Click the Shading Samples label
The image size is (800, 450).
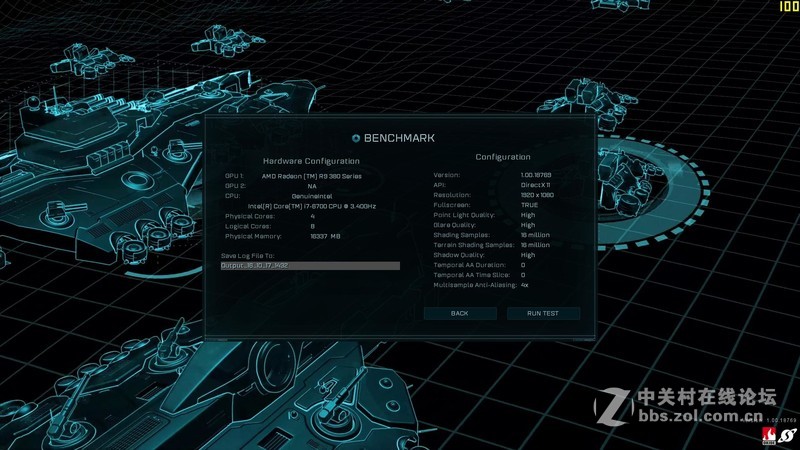461,235
